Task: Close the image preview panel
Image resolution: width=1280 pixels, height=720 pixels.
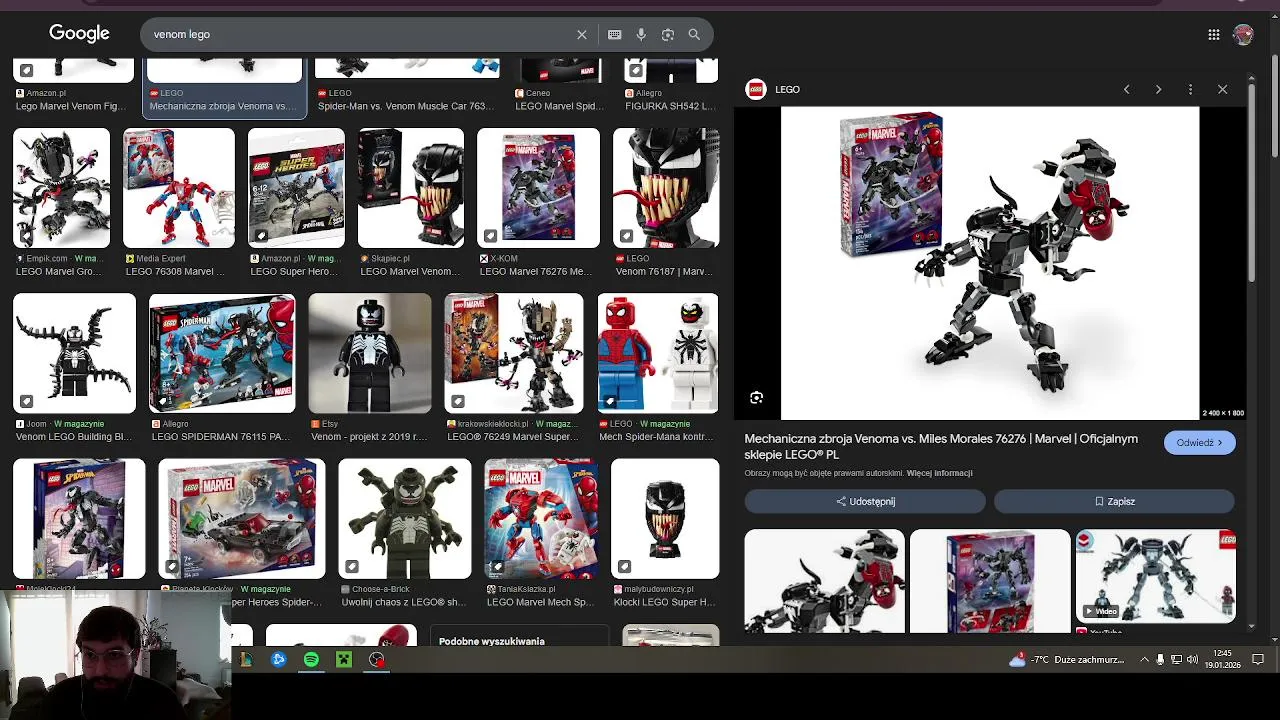Action: pyautogui.click(x=1222, y=89)
